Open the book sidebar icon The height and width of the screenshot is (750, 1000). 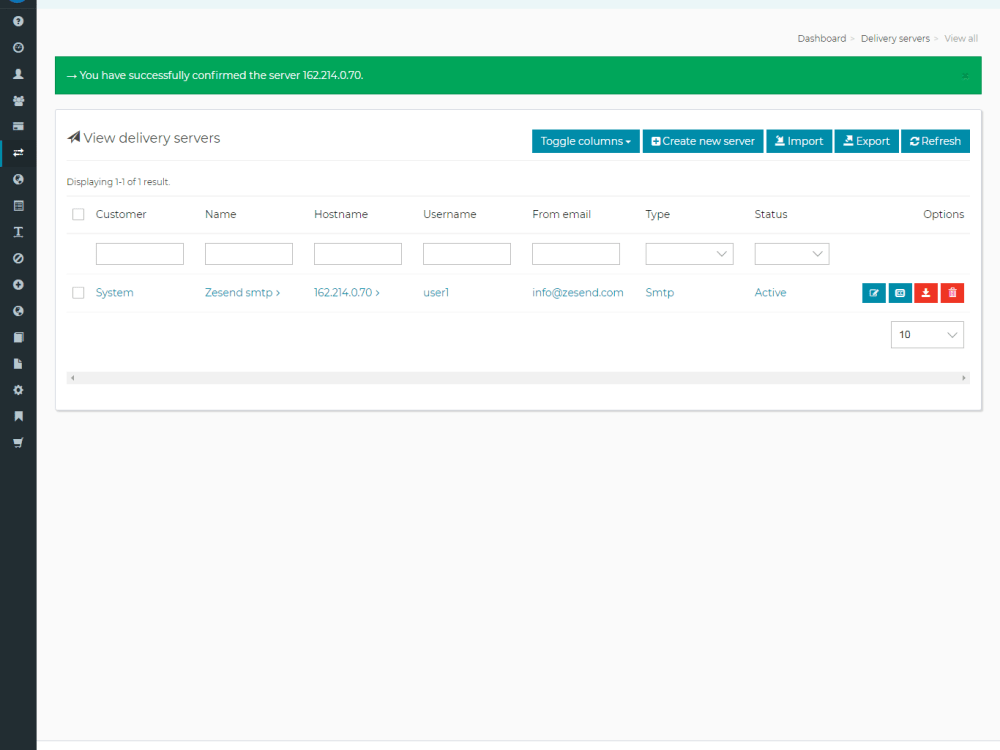click(18, 337)
